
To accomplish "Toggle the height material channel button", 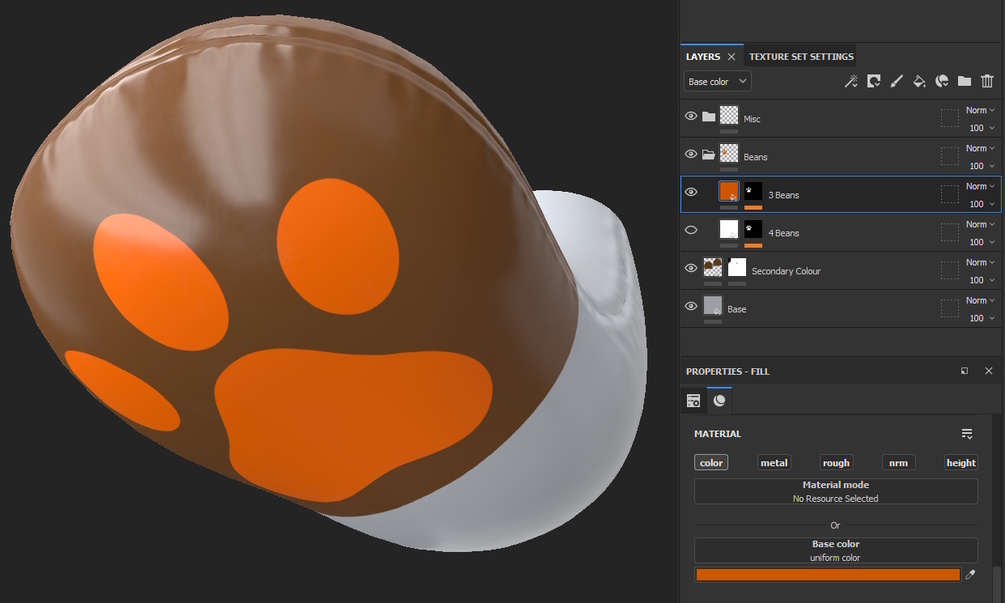I will click(x=961, y=463).
